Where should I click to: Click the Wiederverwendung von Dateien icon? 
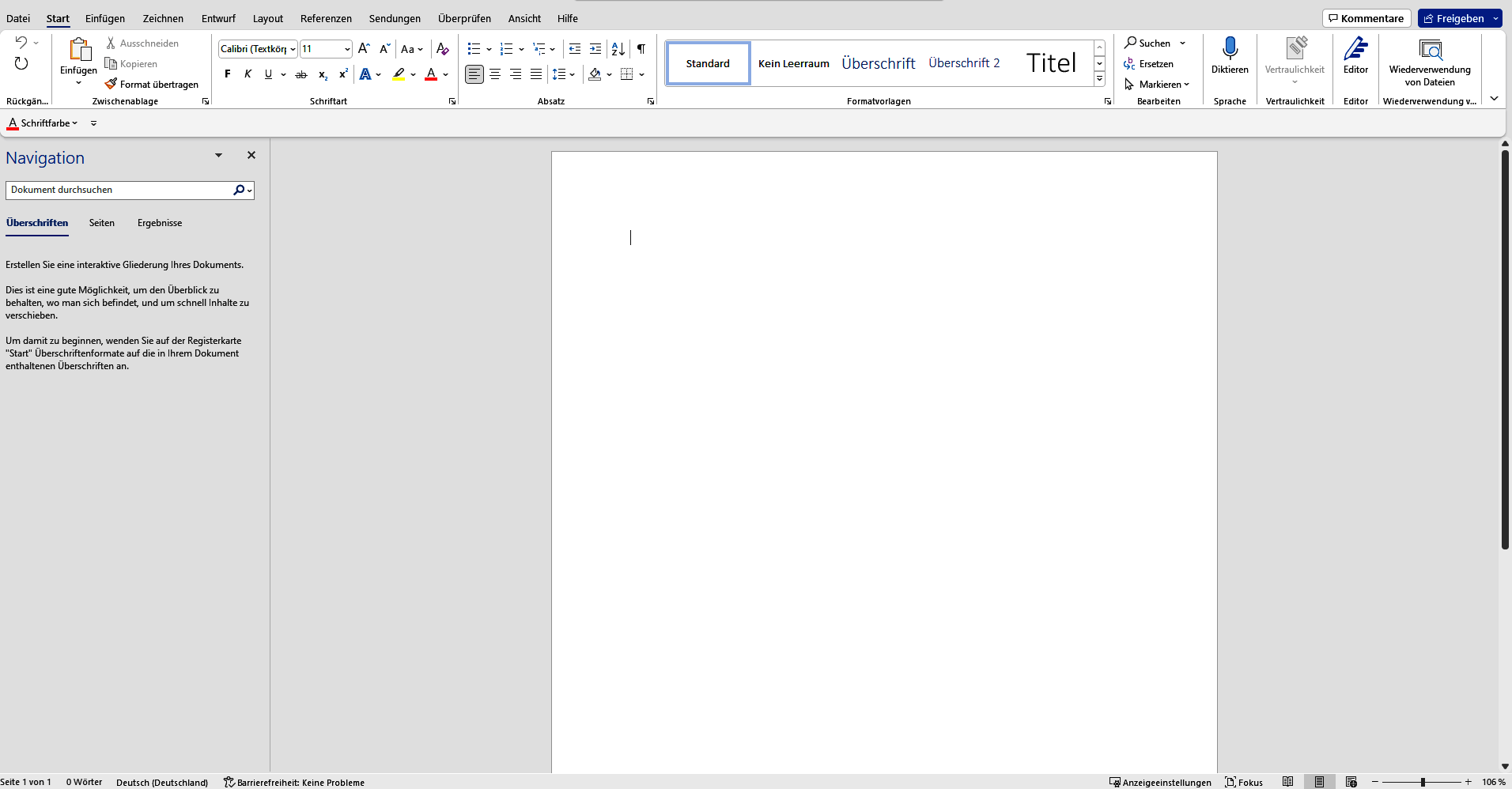pyautogui.click(x=1430, y=49)
